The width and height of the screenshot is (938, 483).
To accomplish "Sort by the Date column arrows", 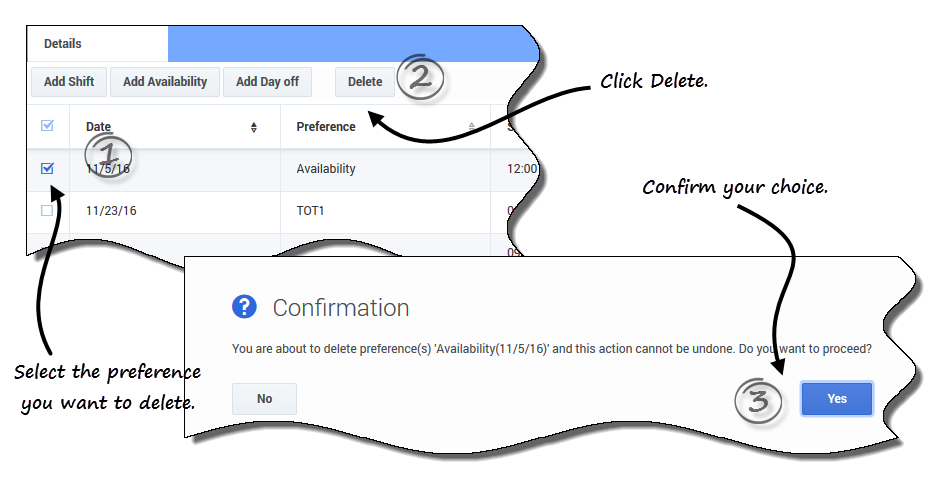I will [254, 127].
